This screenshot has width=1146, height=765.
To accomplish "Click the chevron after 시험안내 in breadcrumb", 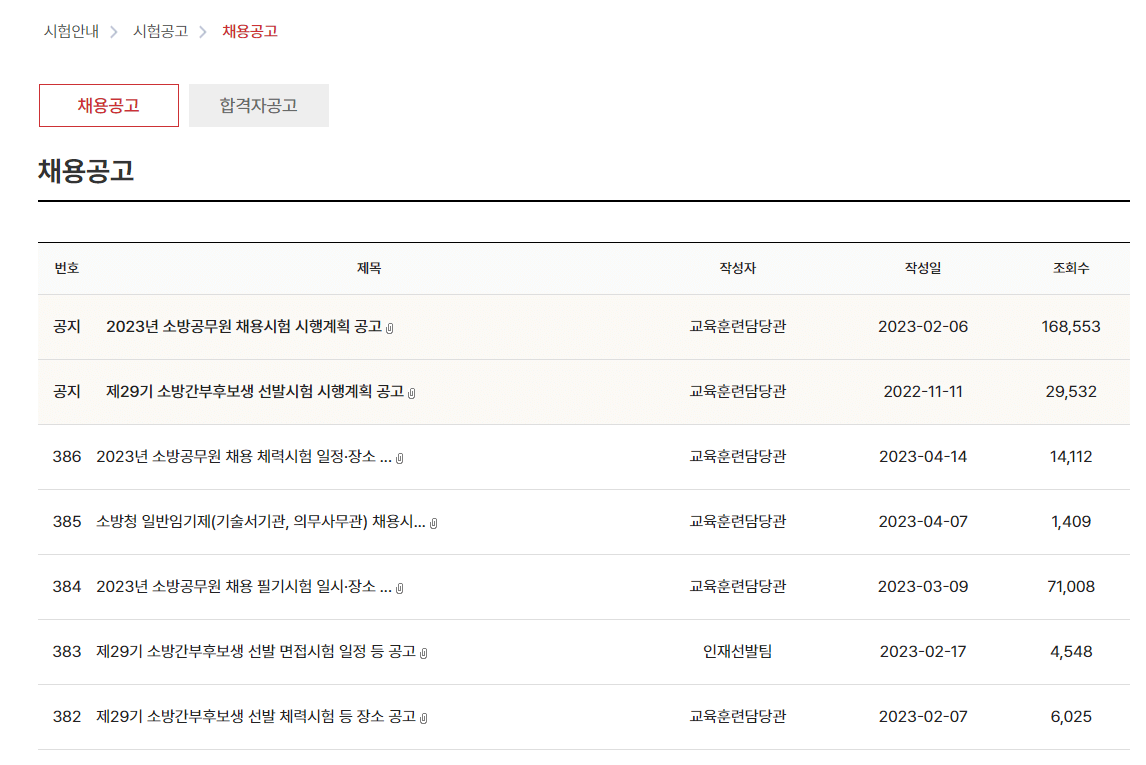I will (115, 31).
